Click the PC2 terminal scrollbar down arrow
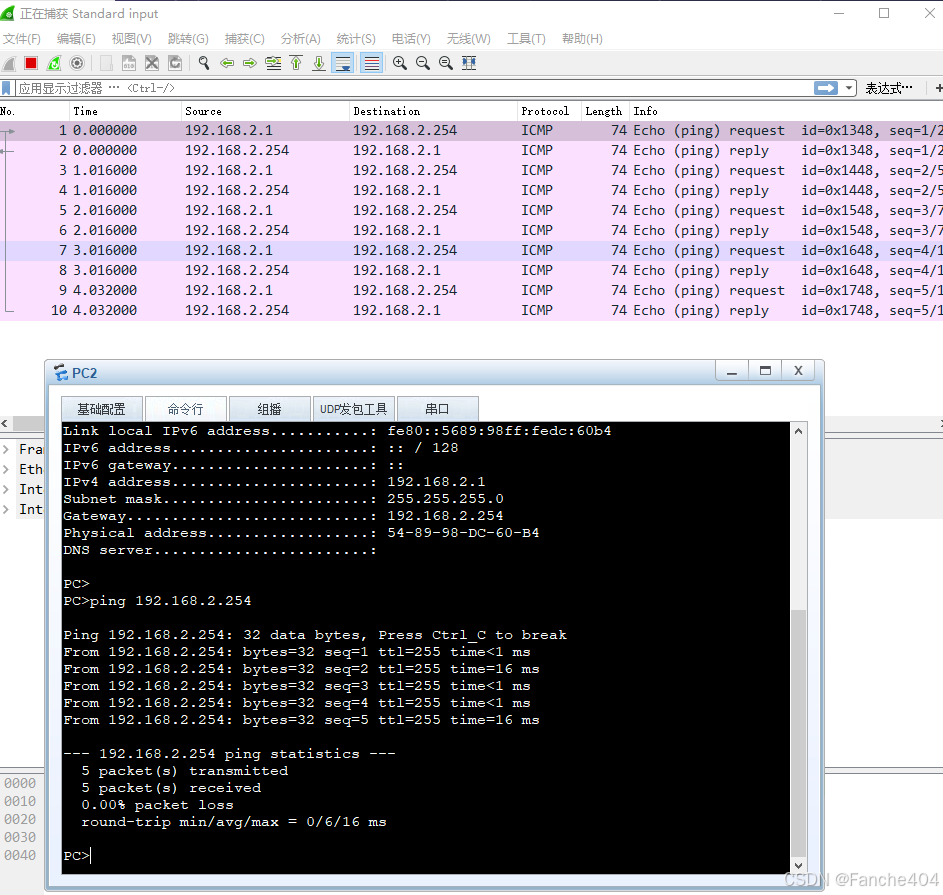Viewport: 943px width, 895px height. click(798, 866)
